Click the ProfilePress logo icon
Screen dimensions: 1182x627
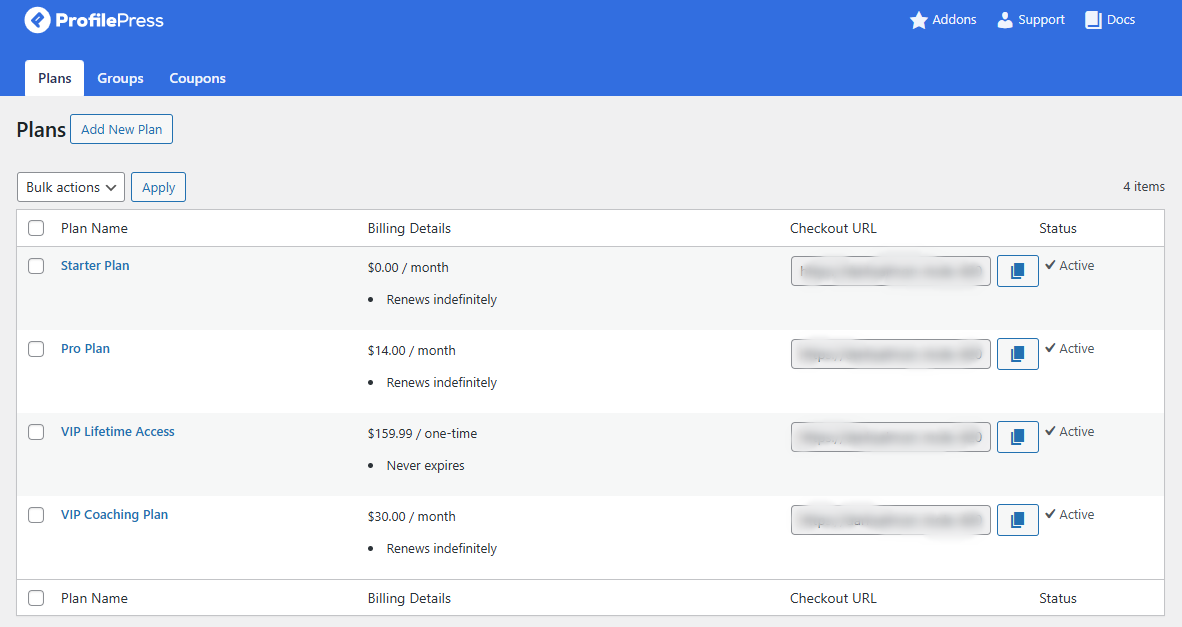tap(37, 20)
